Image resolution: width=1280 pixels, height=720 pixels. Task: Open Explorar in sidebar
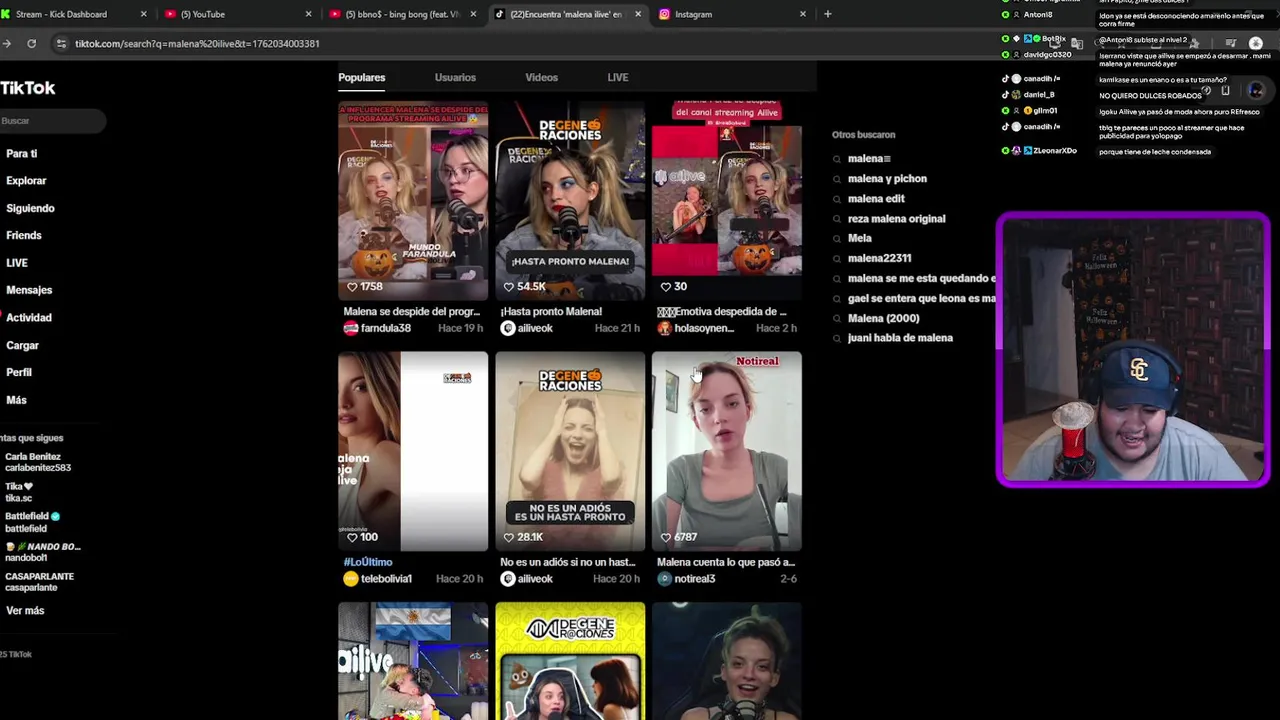(26, 181)
